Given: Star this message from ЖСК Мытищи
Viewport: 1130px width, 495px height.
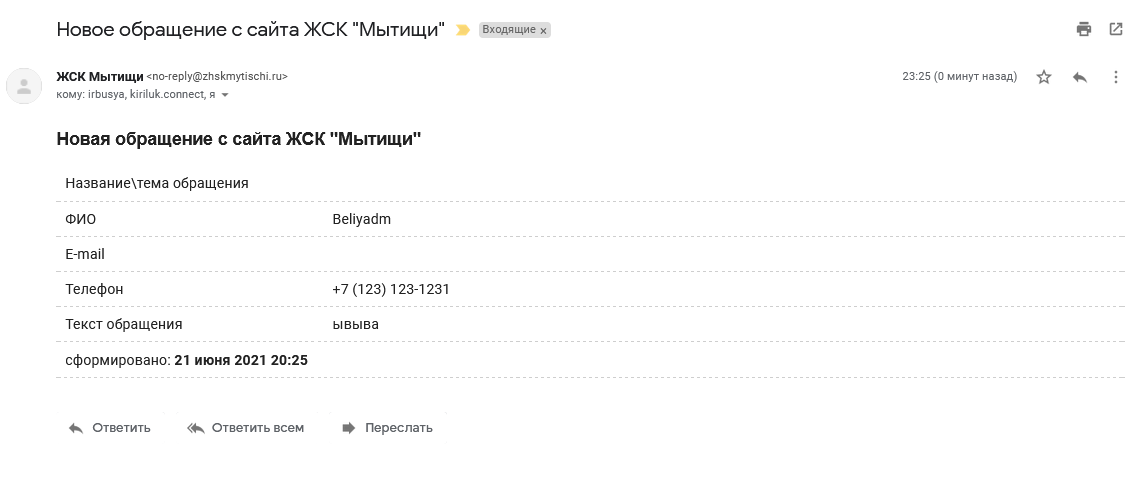Looking at the screenshot, I should [x=1044, y=77].
